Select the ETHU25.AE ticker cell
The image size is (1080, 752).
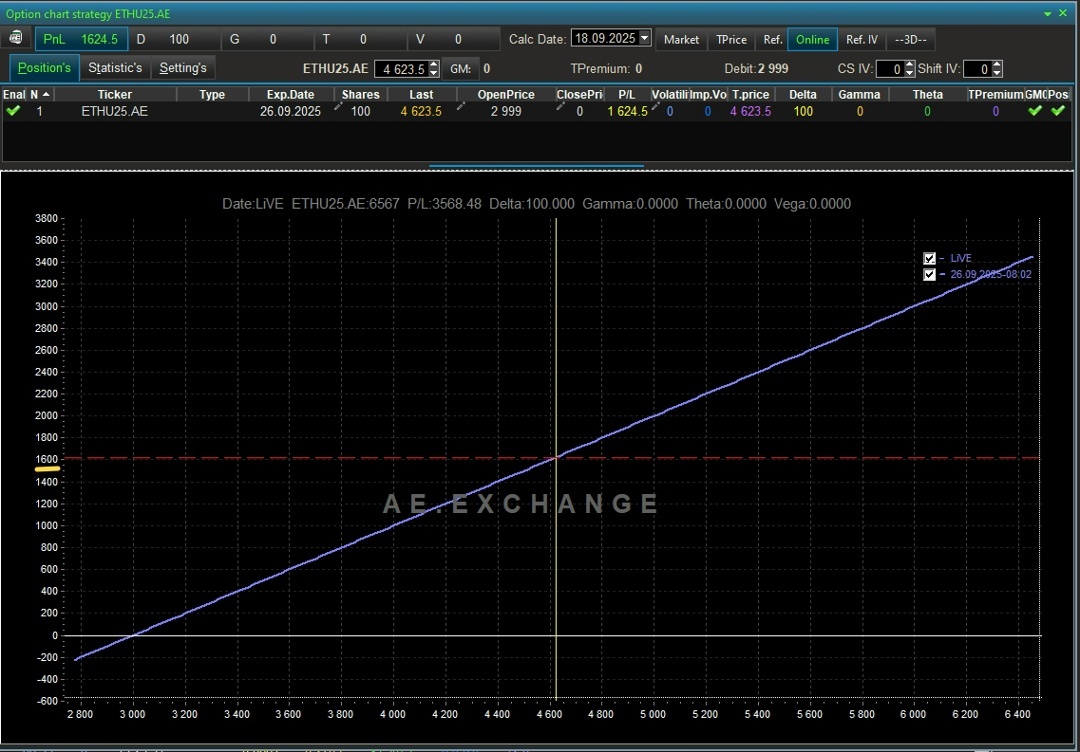coord(114,112)
